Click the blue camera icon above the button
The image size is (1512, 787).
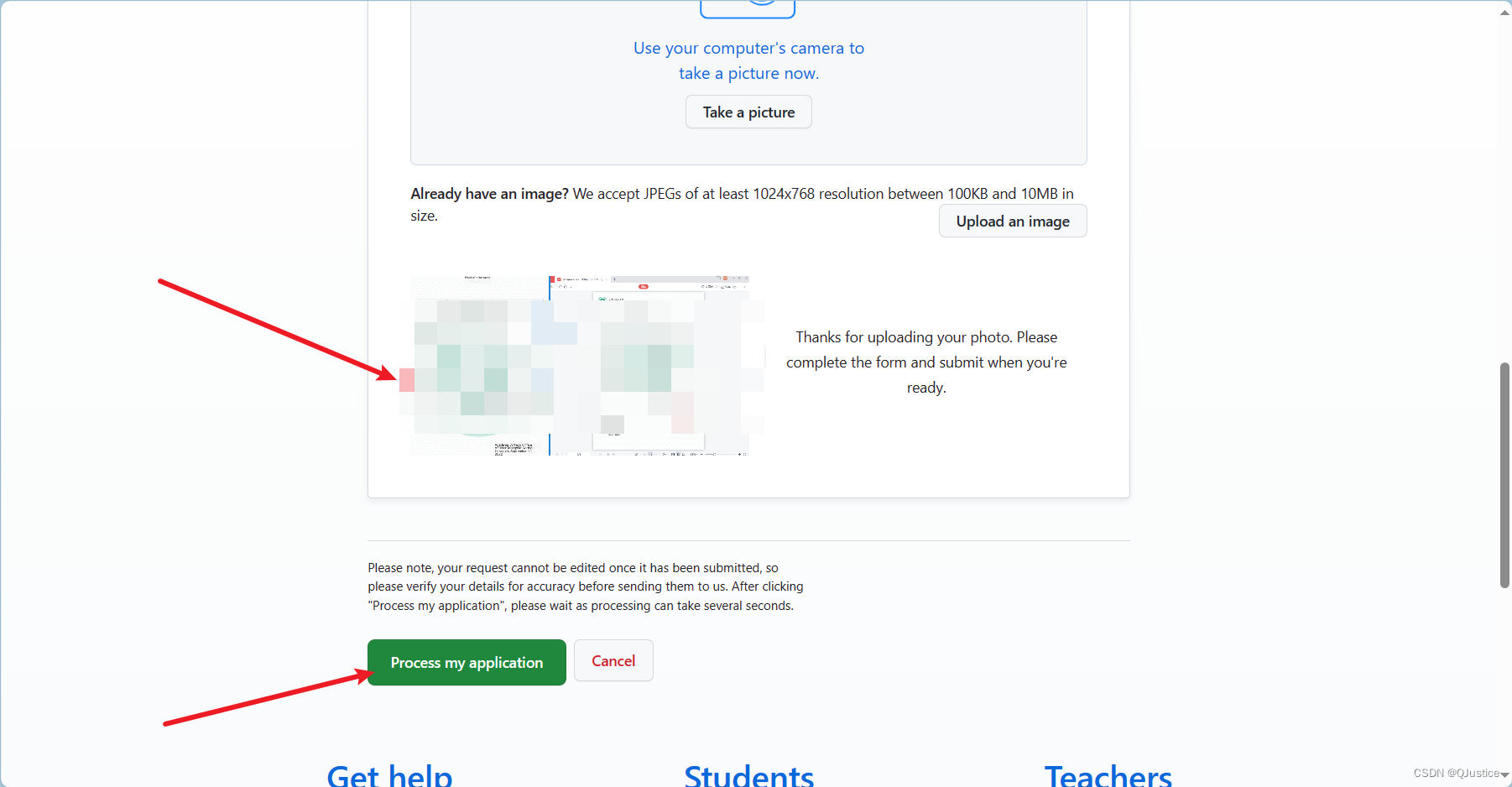tap(748, 7)
